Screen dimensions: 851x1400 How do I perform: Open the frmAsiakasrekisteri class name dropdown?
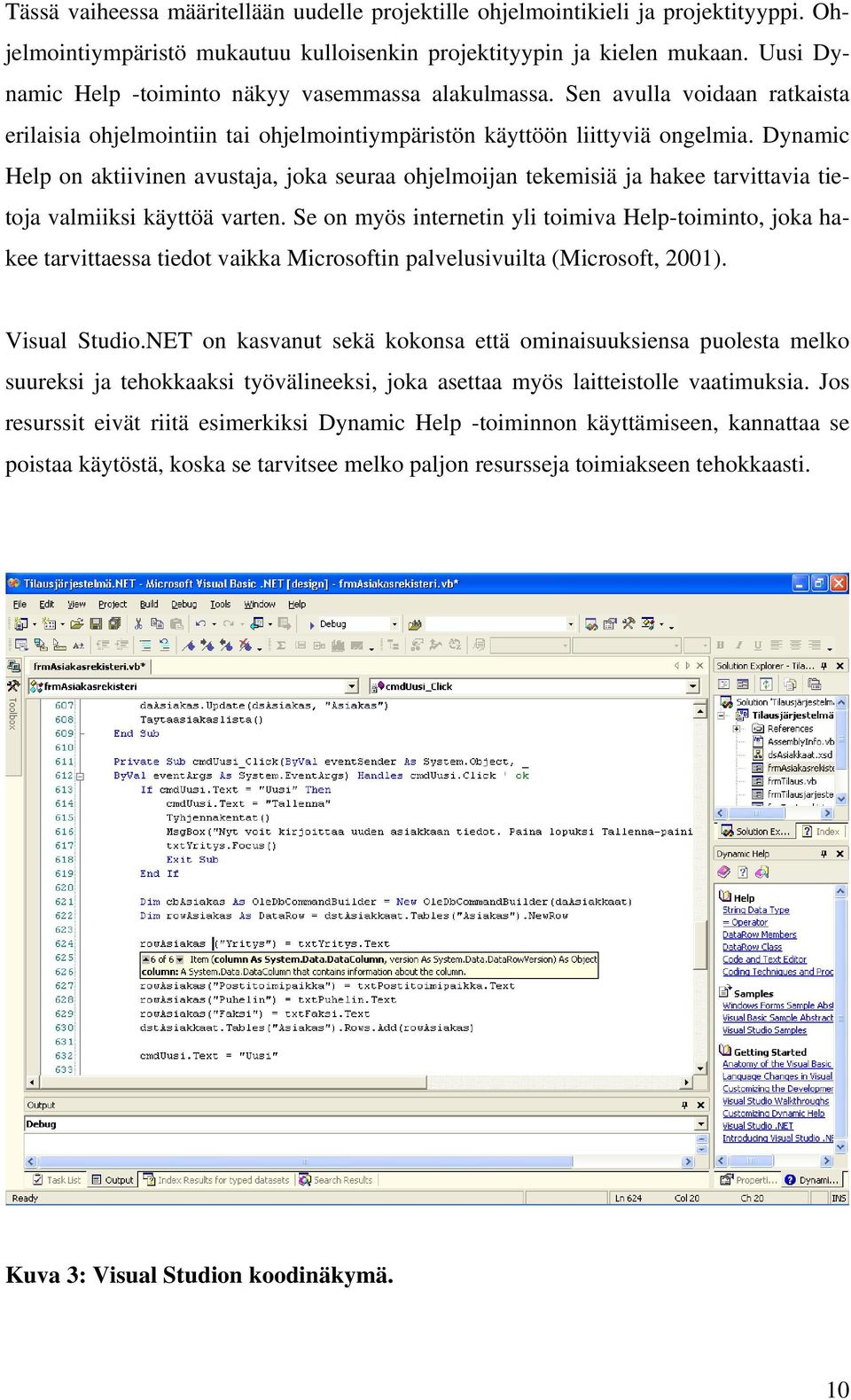click(x=352, y=686)
